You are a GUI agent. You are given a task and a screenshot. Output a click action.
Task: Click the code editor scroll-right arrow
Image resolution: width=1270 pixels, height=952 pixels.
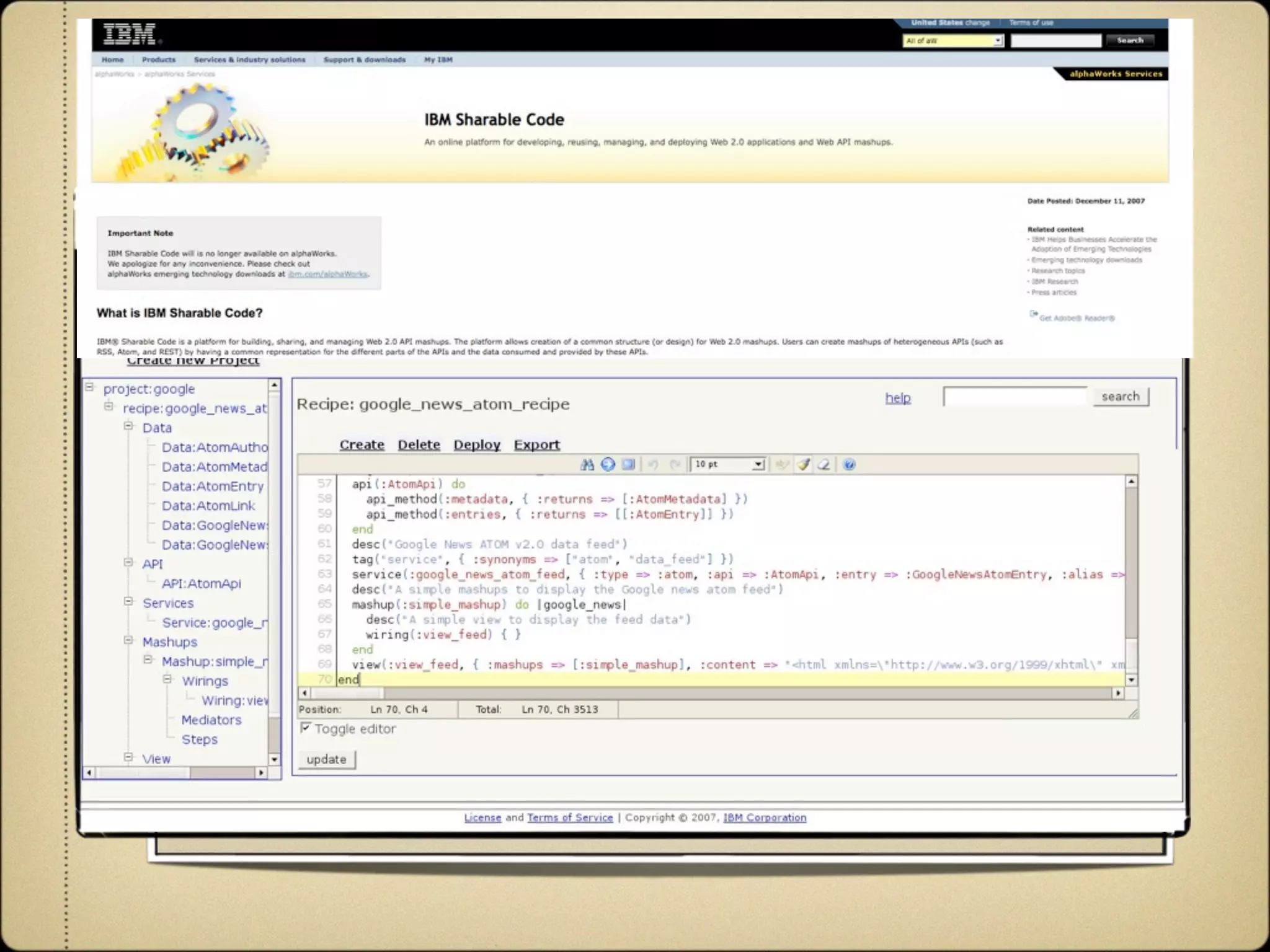[1118, 693]
